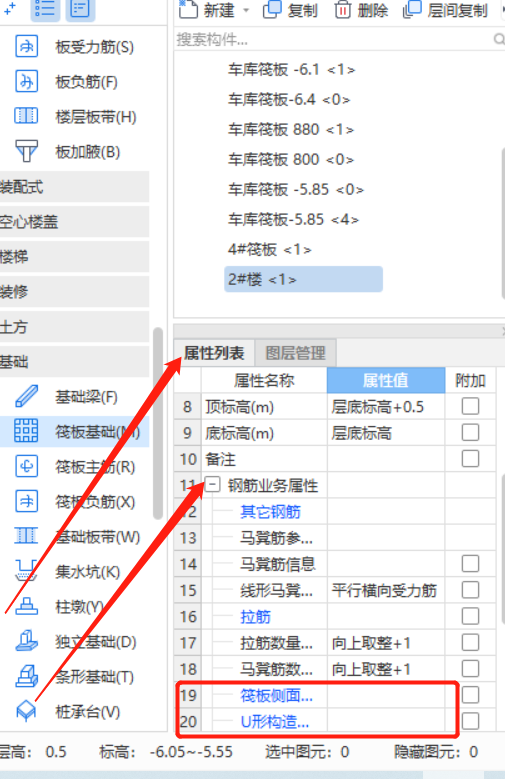Viewport: 505px width, 779px height.
Task: Select component 车库筏板 -6.1 <1>
Action: [291, 70]
